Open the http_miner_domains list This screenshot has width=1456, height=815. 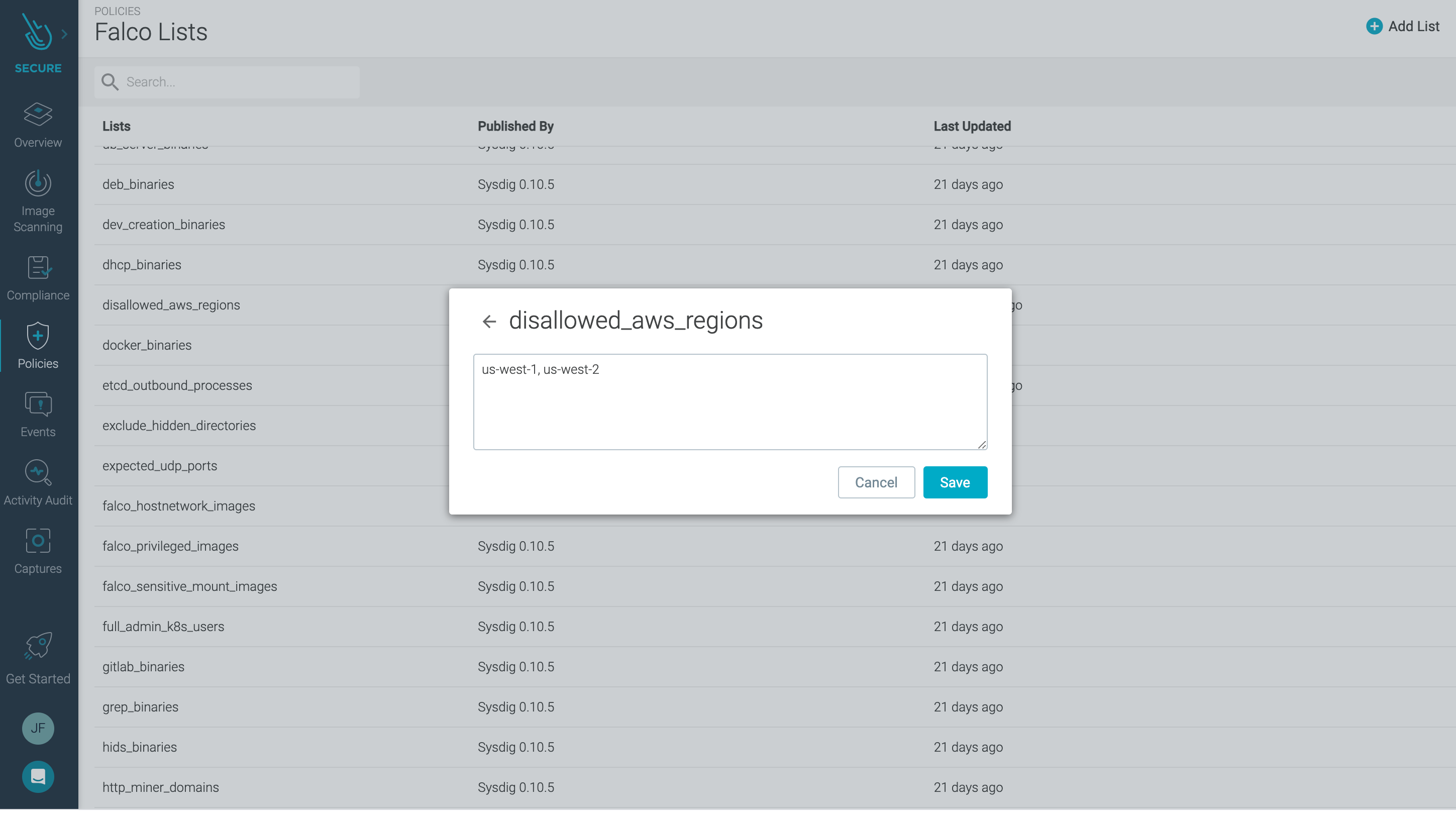pyautogui.click(x=774, y=787)
